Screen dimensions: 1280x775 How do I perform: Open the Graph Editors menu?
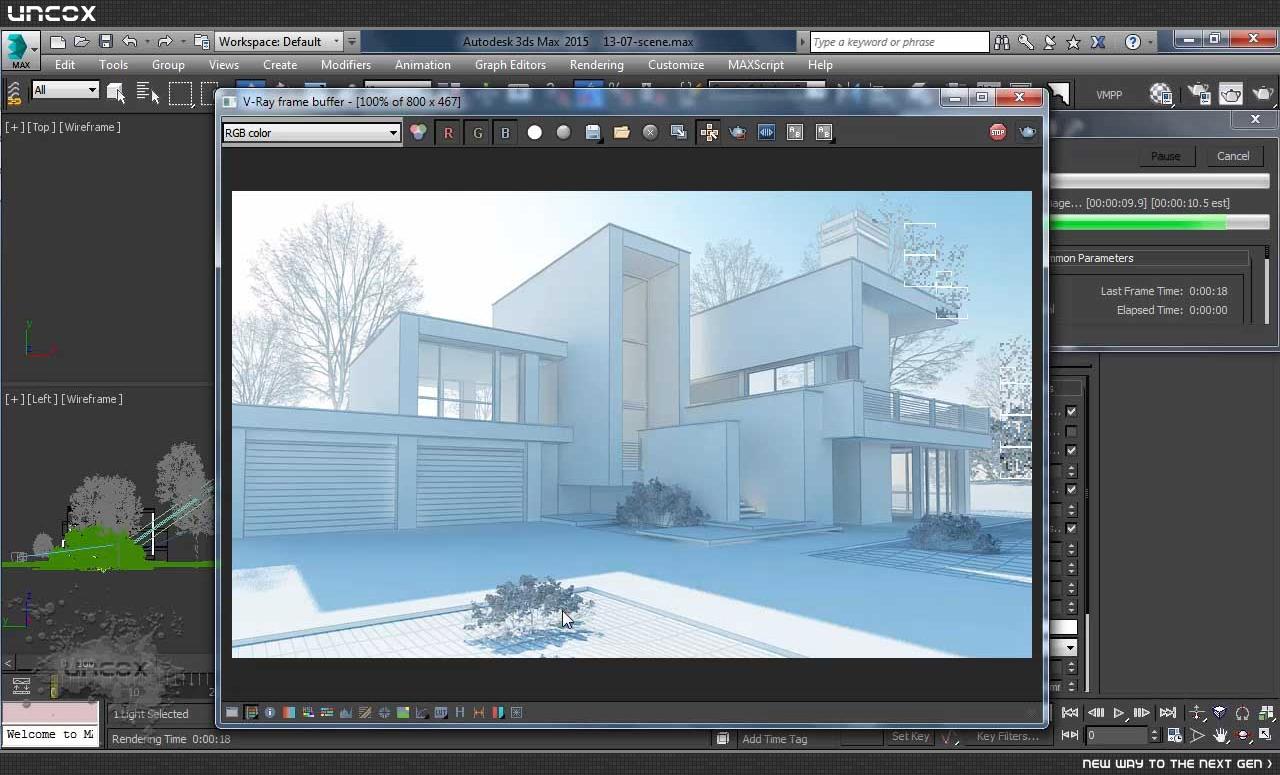click(510, 65)
